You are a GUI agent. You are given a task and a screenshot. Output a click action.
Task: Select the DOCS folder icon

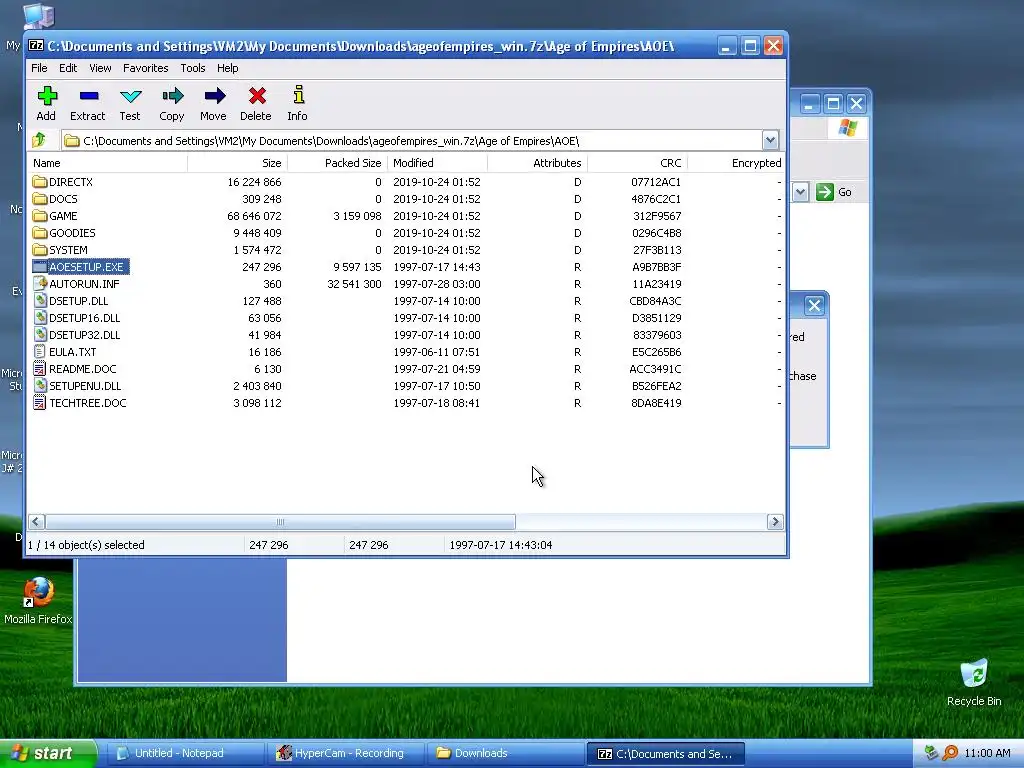(40, 199)
